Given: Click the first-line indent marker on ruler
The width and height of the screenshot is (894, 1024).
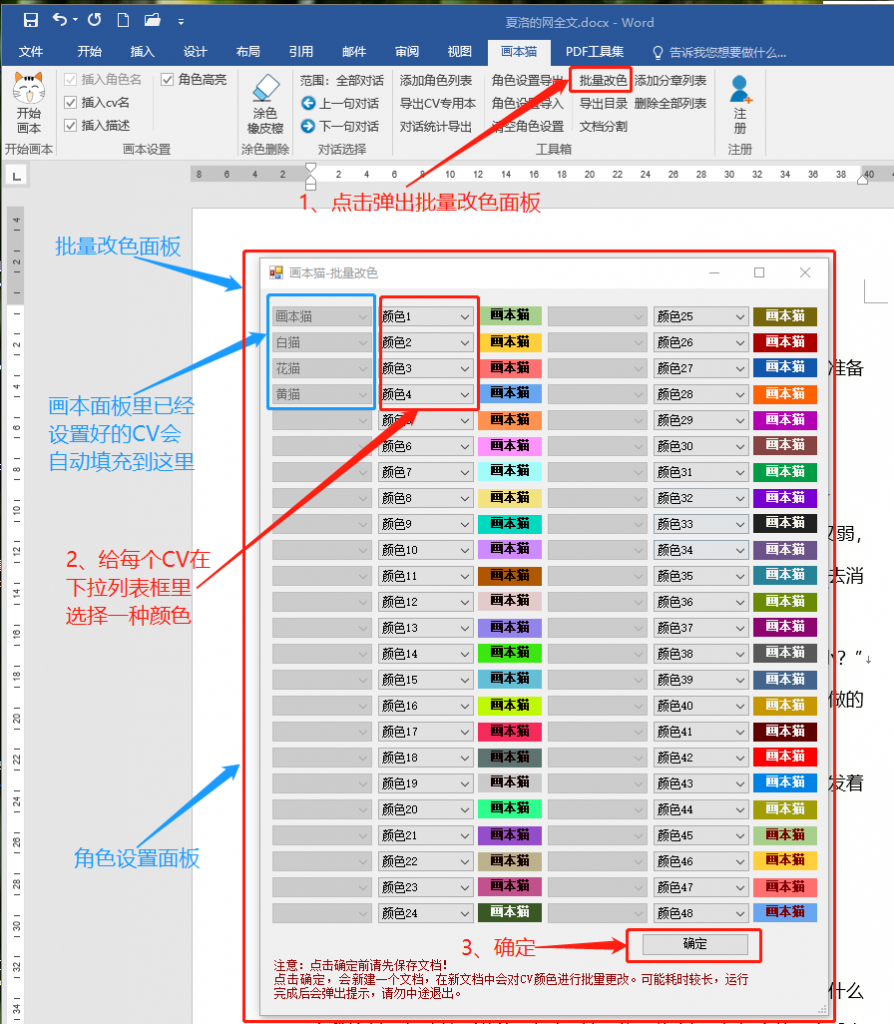Looking at the screenshot, I should [x=311, y=168].
